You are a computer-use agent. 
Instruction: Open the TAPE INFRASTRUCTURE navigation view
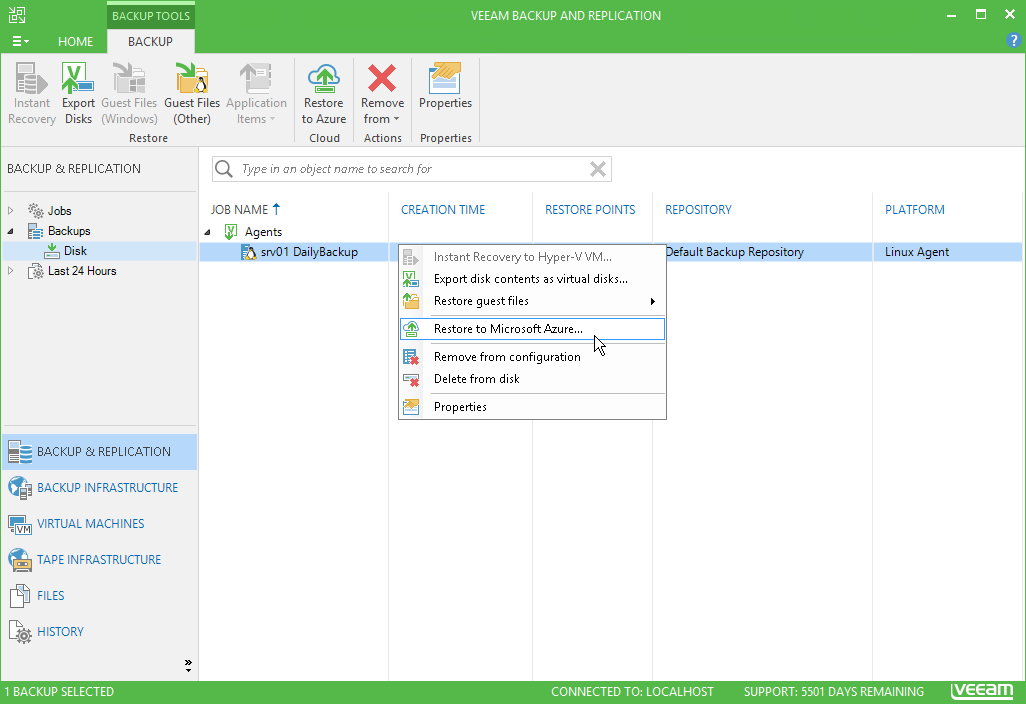[99, 559]
